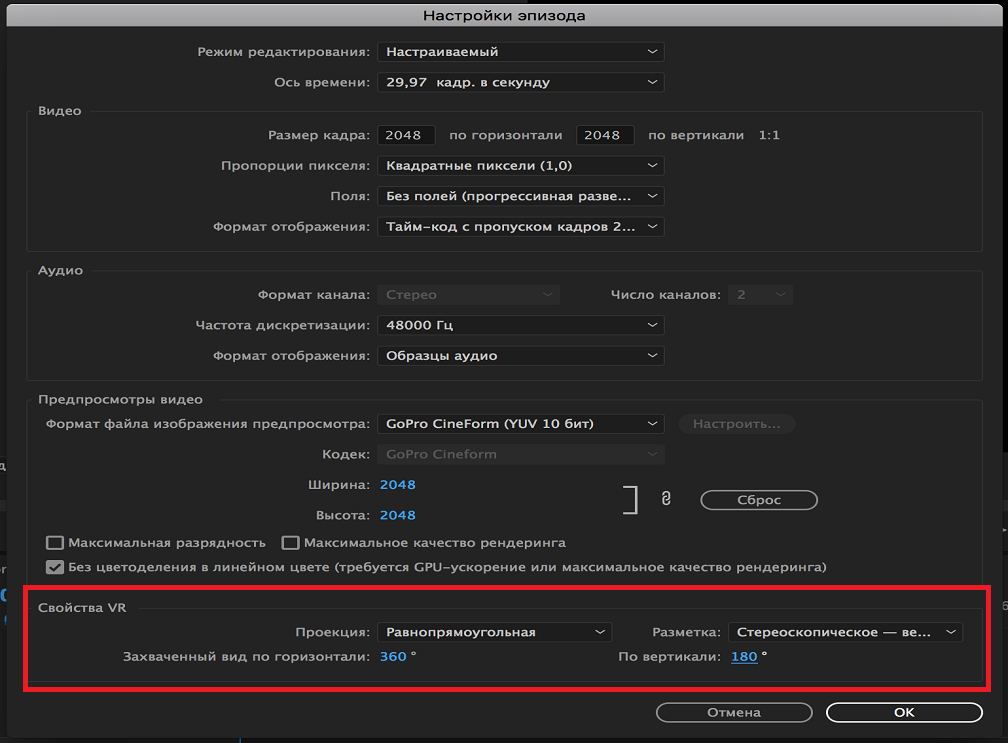Open the Поля dropdown

521,196
